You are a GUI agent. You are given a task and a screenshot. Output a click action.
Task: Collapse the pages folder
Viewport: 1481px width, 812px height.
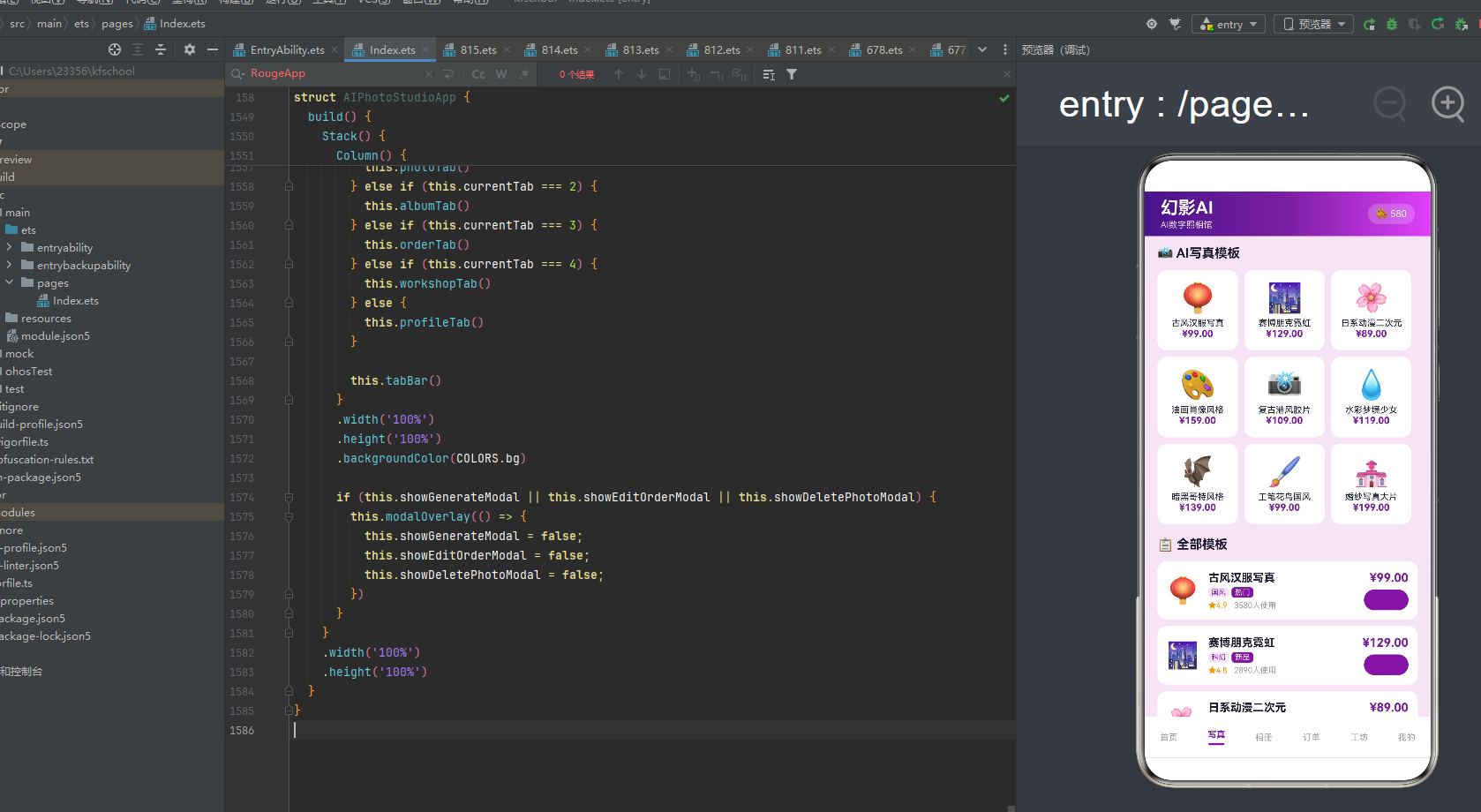point(9,282)
